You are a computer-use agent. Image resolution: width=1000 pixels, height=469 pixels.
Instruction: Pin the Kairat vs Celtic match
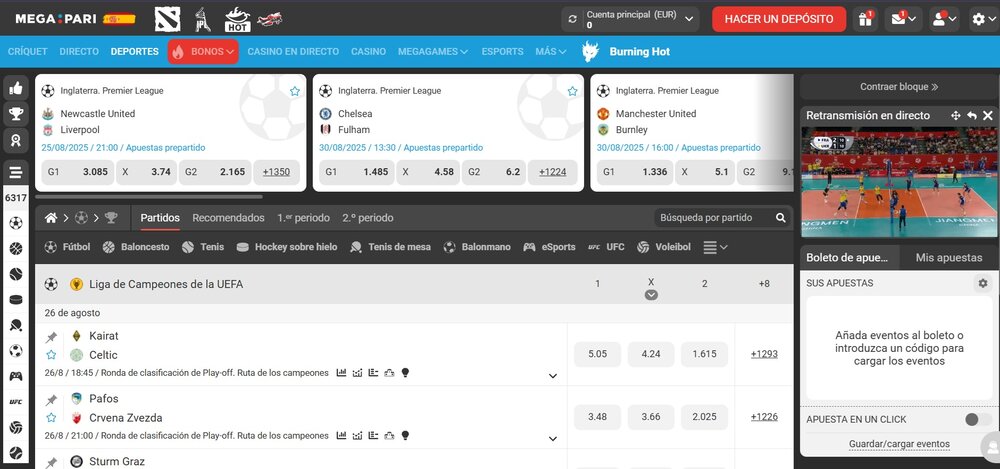51,337
